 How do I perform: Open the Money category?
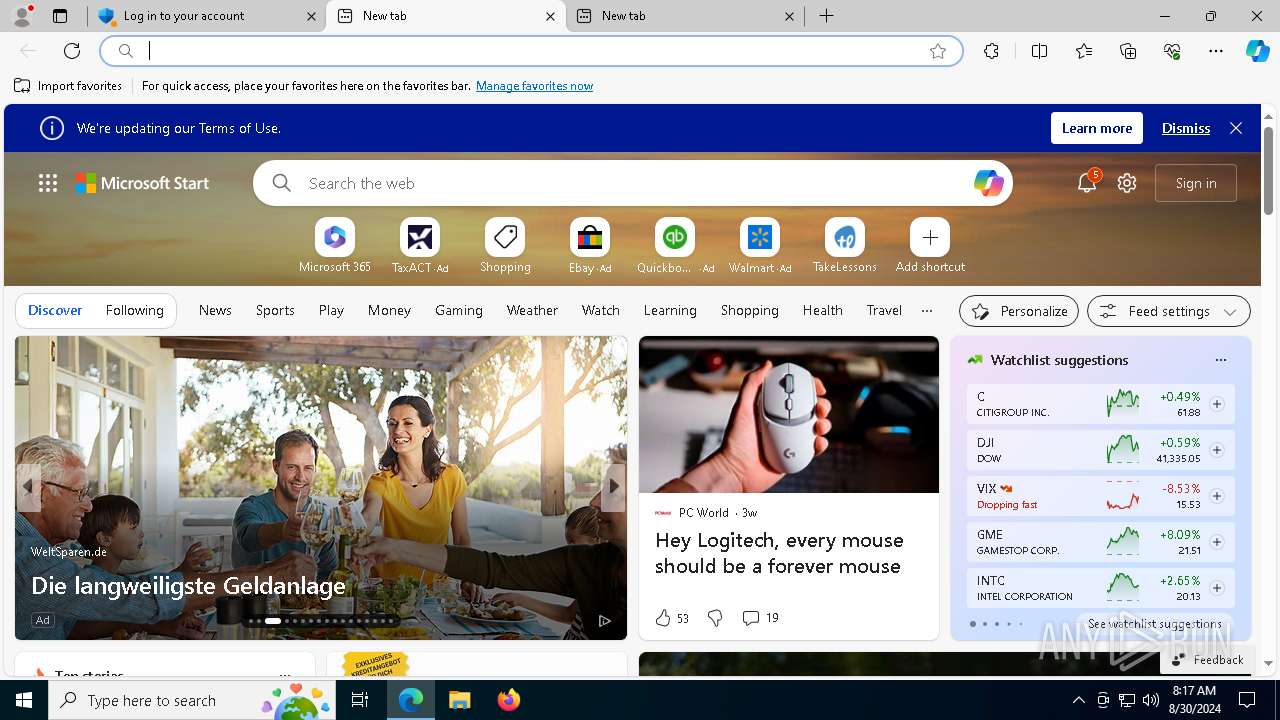[x=389, y=310]
